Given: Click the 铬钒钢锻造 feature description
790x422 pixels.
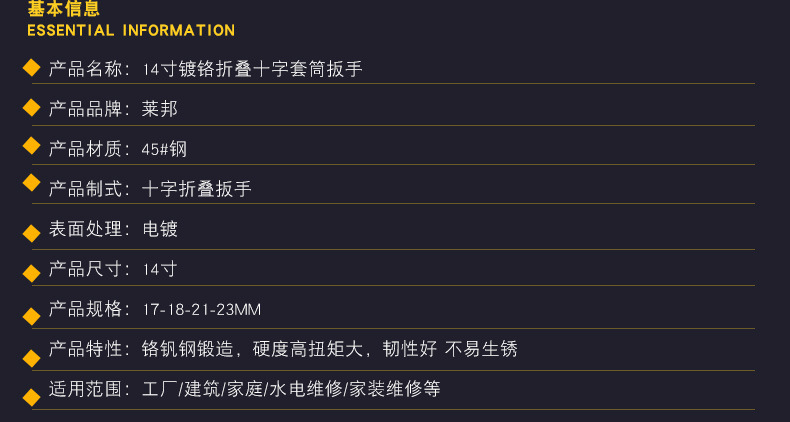Looking at the screenshot, I should click(x=188, y=349).
